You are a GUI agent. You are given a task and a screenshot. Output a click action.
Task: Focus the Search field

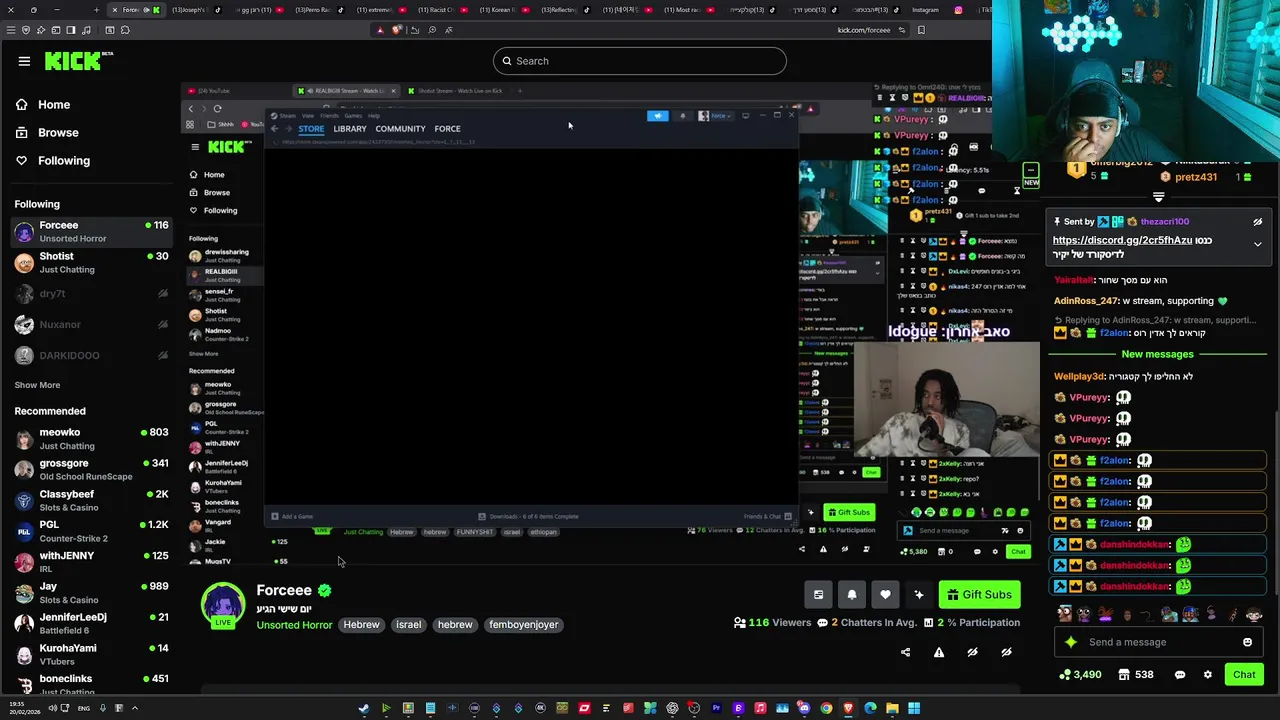(640, 61)
